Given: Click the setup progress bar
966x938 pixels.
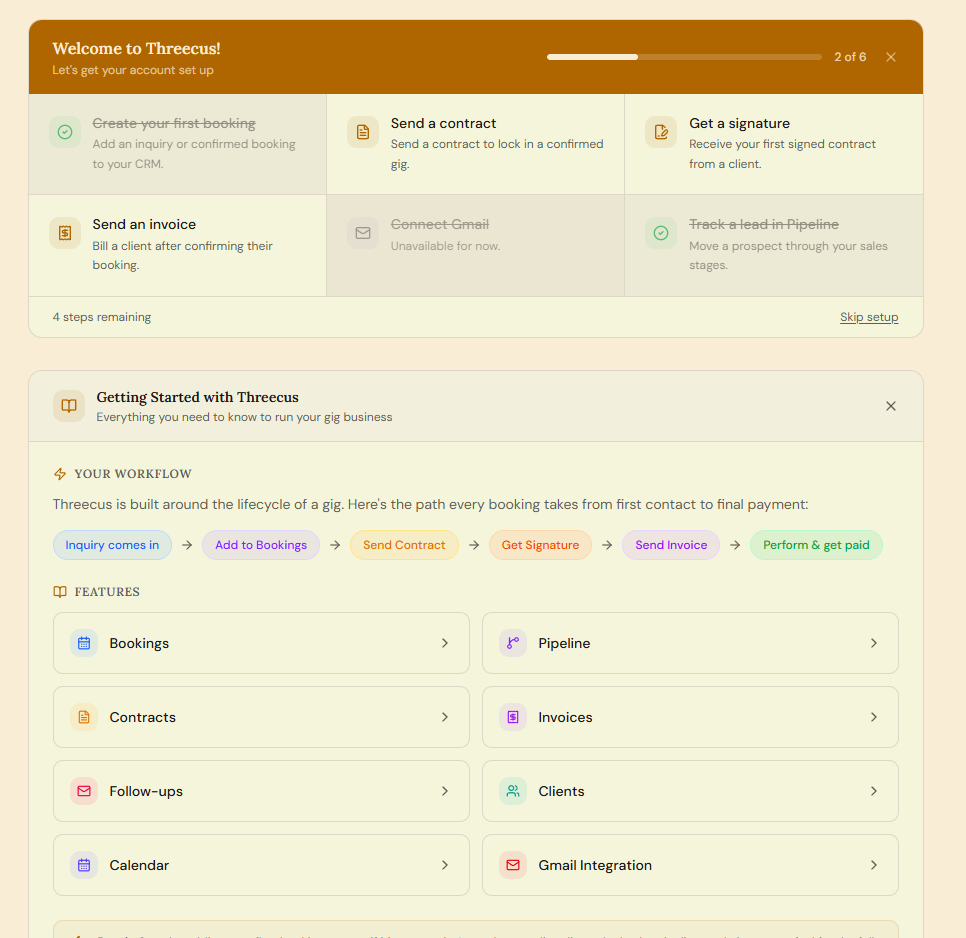Looking at the screenshot, I should (684, 57).
